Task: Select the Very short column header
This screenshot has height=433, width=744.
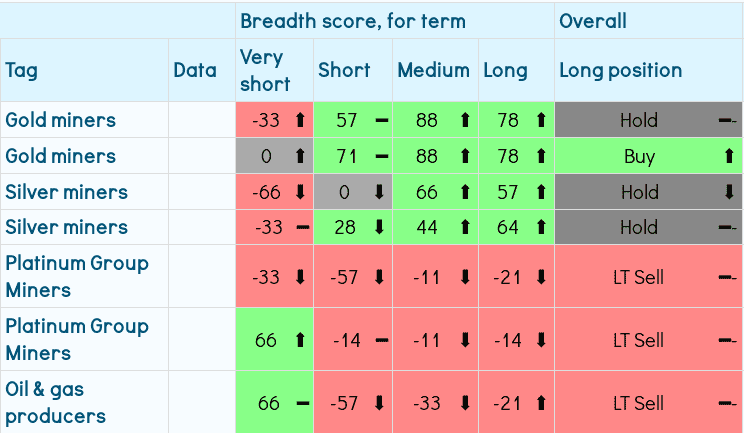Action: (x=262, y=70)
